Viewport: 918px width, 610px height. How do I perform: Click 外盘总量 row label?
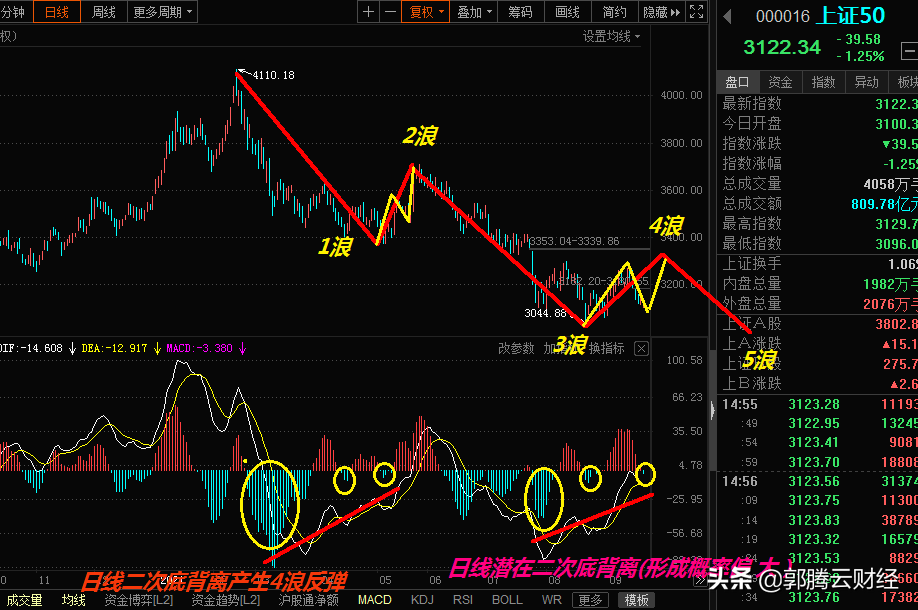pos(752,304)
